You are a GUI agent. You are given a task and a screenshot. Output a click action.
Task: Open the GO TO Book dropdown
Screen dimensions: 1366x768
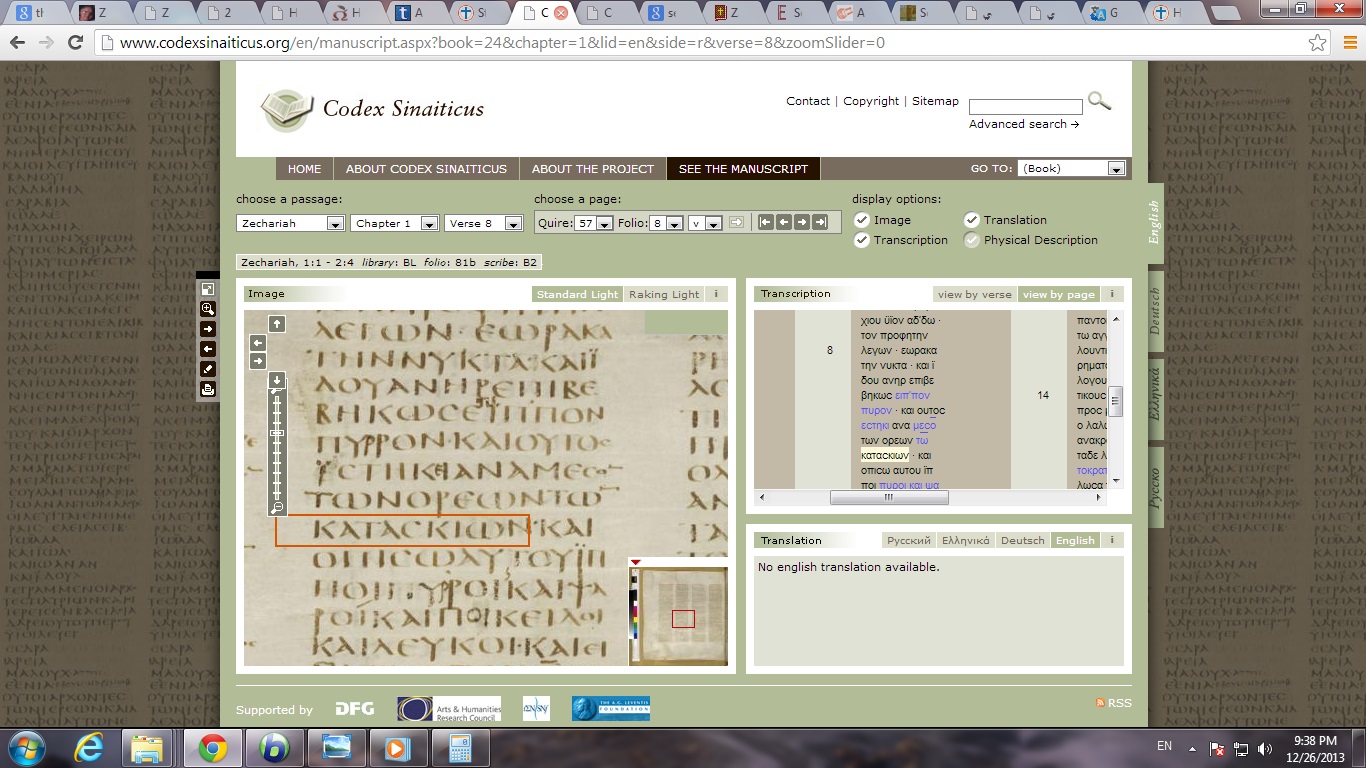[x=1116, y=169]
